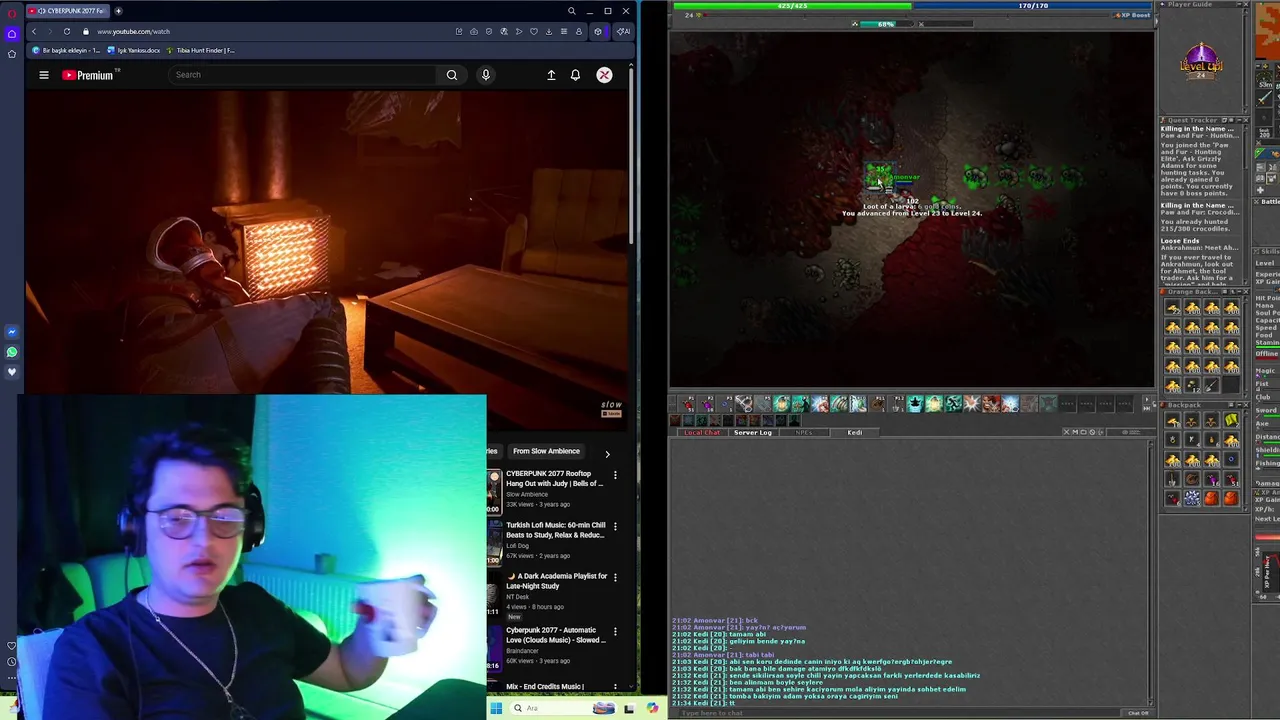Screen dimensions: 1280x720
Task: Select the 'Loose Ends' quest entry
Action: click(1199, 263)
